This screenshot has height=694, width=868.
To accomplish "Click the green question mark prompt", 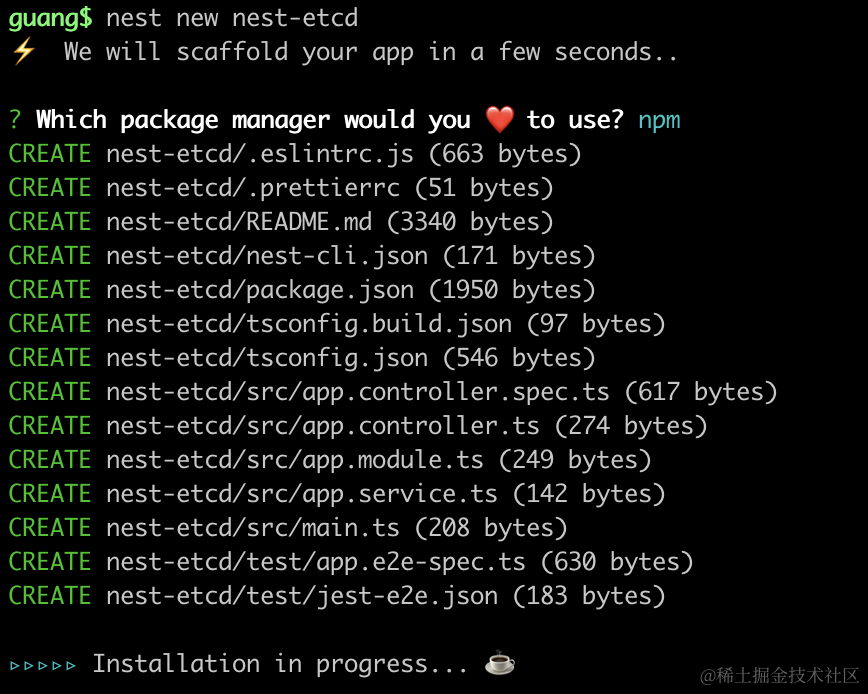I will pos(15,121).
